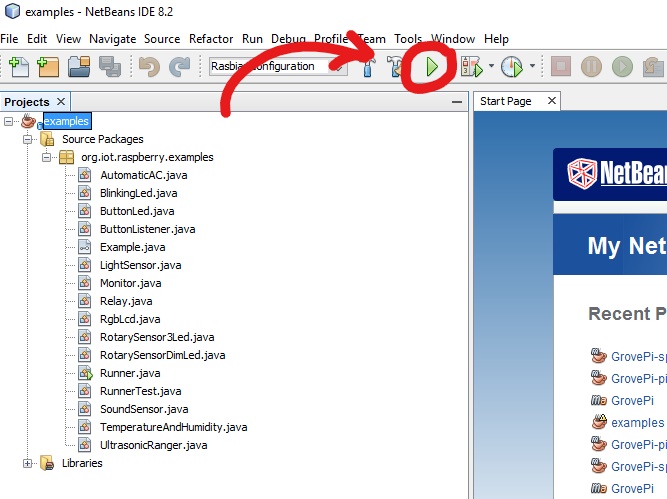Click the org.iot.raspberry.examples package icon
The image size is (667, 499).
(66, 157)
